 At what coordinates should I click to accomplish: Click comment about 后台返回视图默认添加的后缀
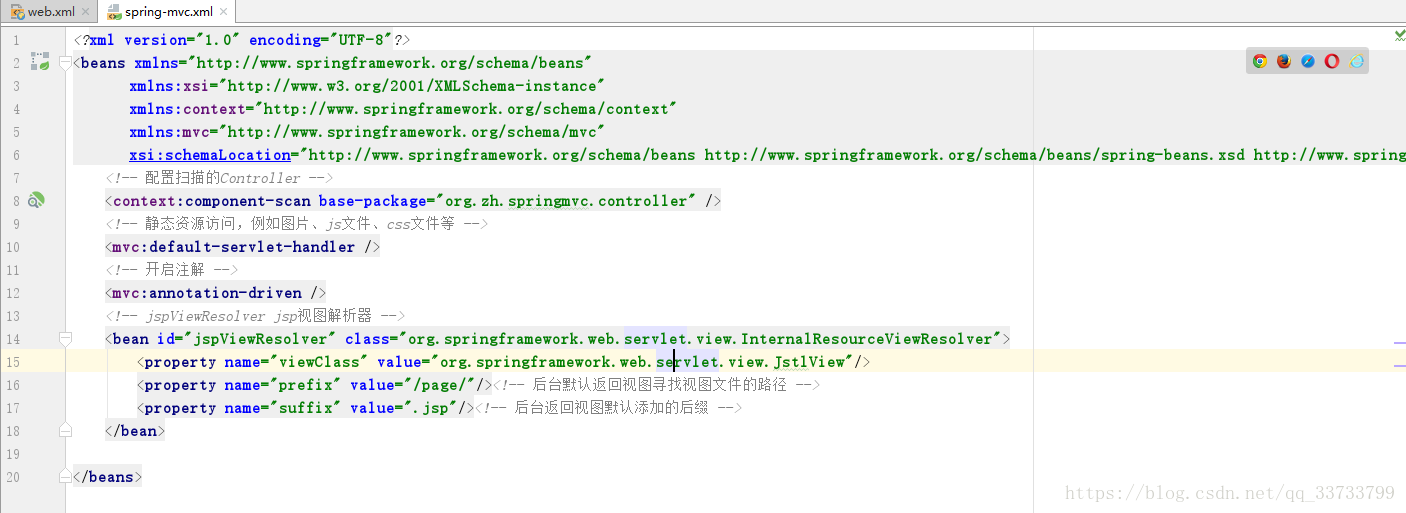[x=608, y=408]
